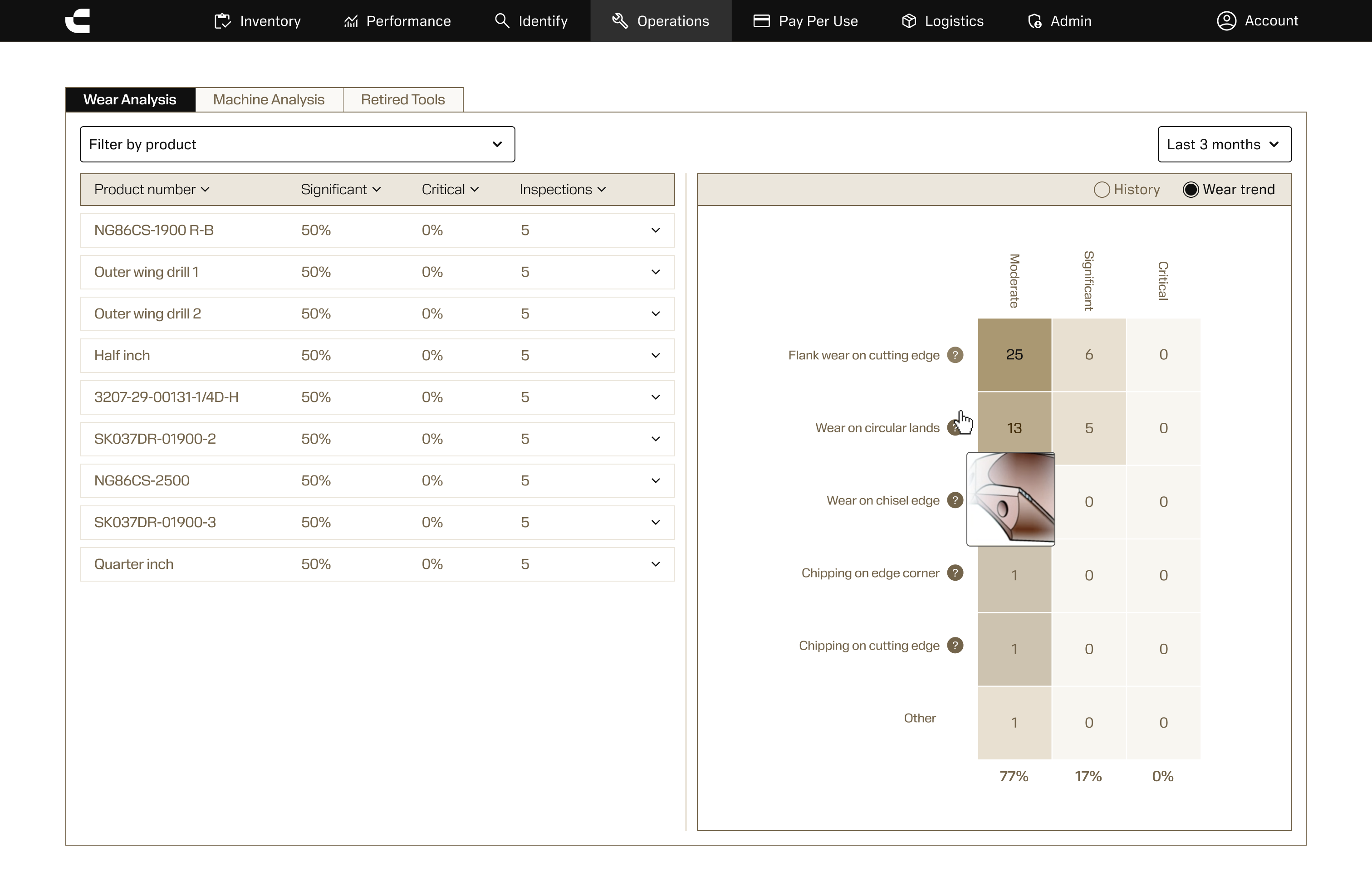Switch to Retired Tools tab
The width and height of the screenshot is (1372, 891).
click(x=402, y=100)
